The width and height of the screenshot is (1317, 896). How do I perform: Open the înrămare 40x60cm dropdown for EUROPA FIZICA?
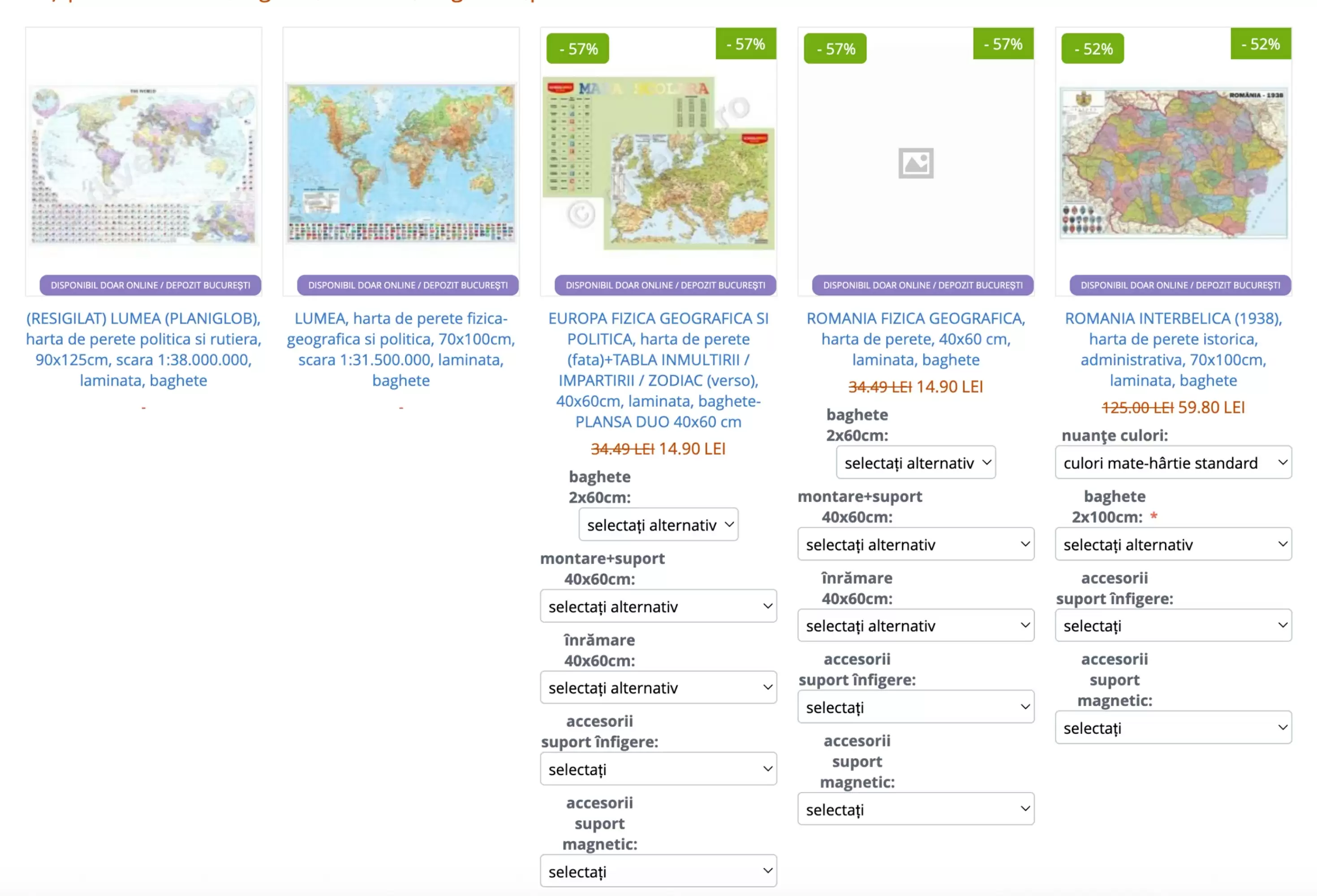tap(658, 687)
